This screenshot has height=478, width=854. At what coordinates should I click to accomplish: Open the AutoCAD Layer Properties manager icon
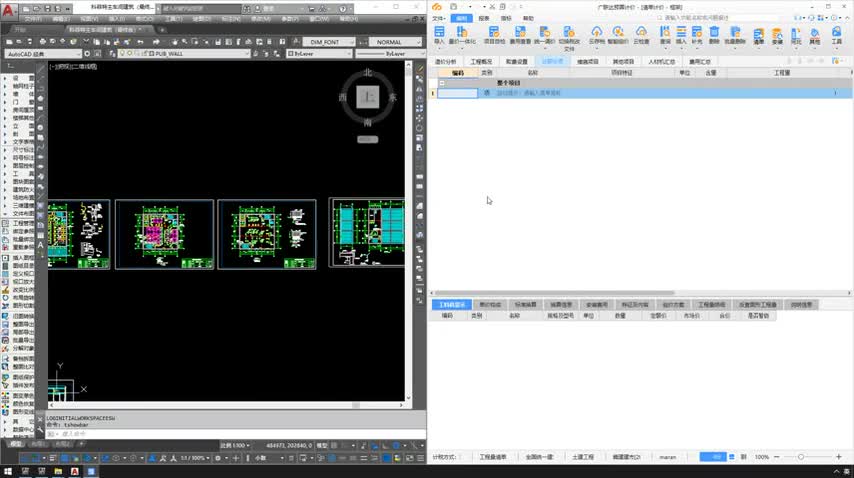[x=113, y=53]
